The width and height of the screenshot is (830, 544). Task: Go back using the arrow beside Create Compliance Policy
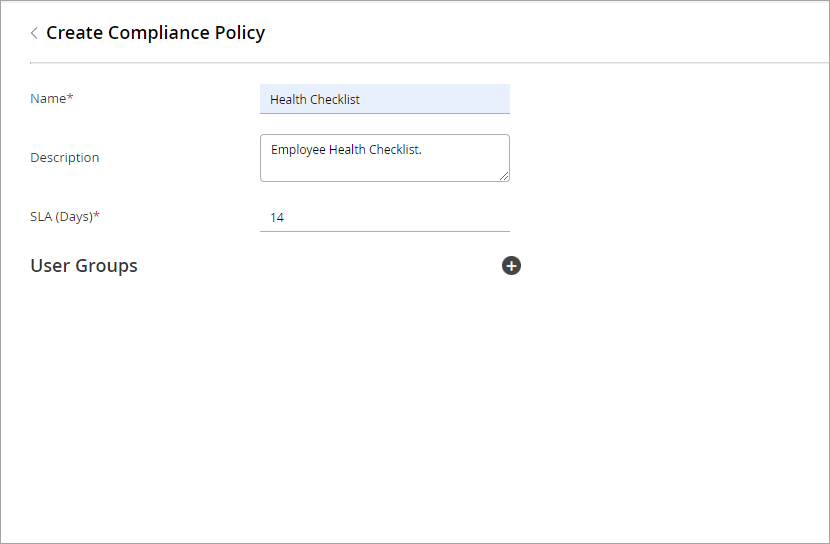point(34,33)
